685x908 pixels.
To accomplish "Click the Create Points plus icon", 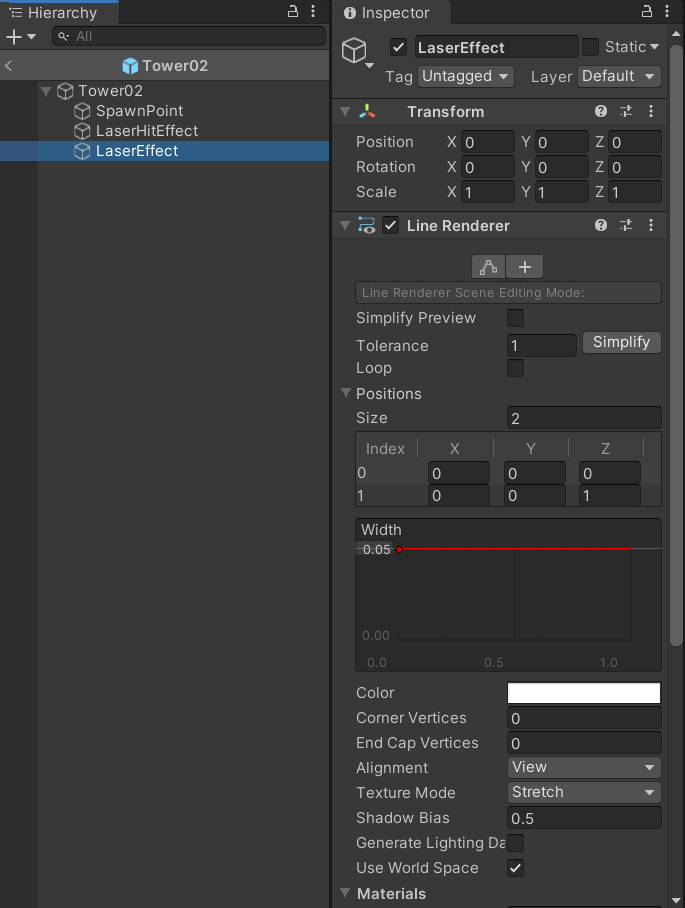I will click(525, 266).
